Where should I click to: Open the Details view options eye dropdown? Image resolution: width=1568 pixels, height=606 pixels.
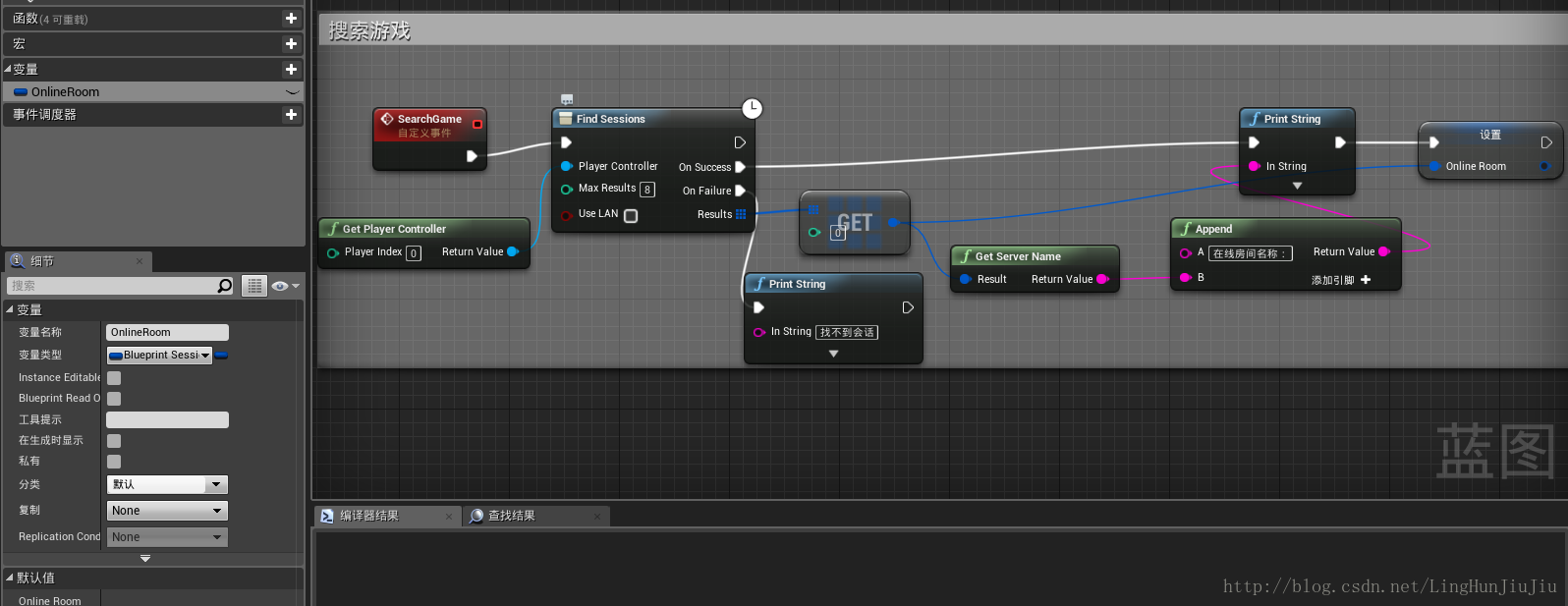[286, 286]
